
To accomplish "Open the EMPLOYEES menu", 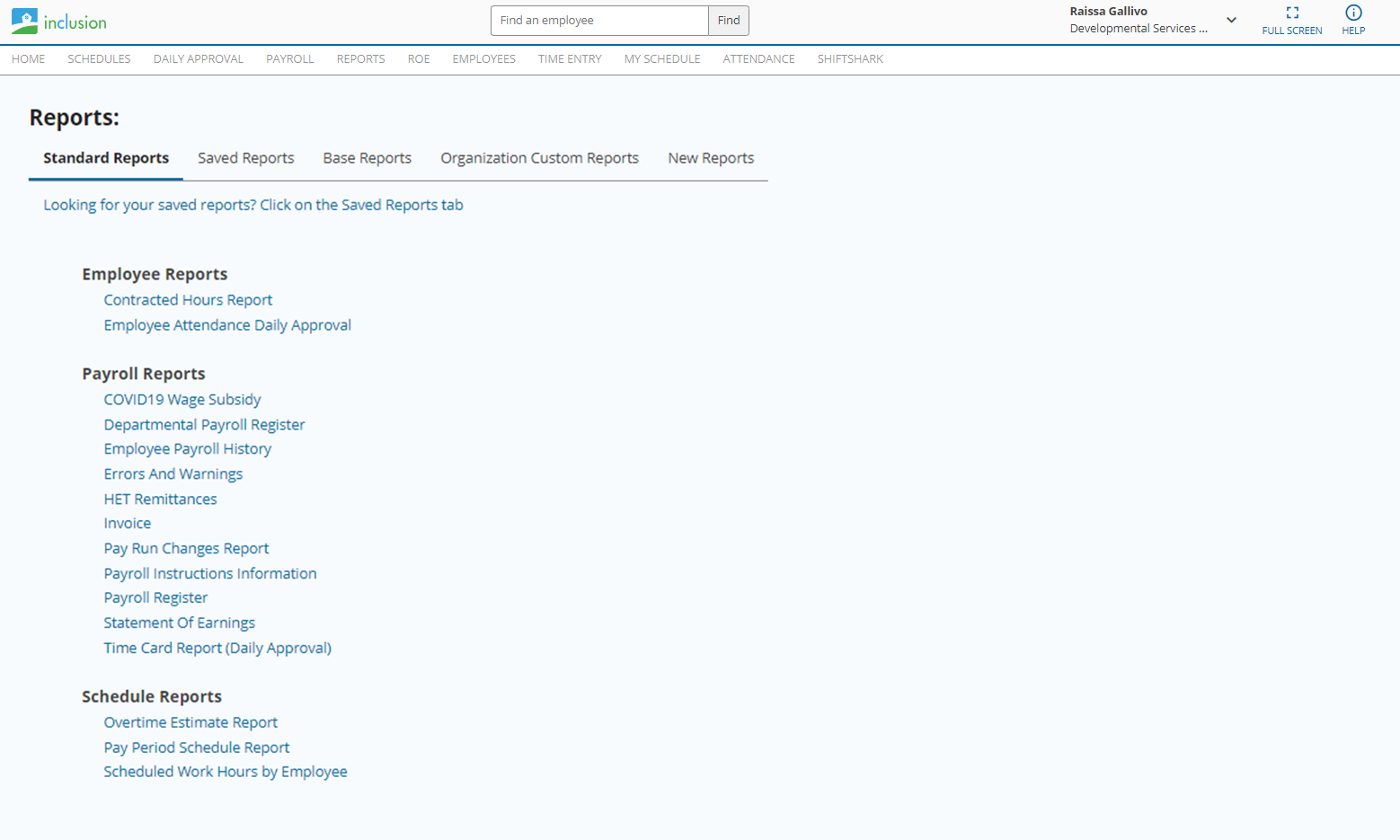I will (x=484, y=59).
